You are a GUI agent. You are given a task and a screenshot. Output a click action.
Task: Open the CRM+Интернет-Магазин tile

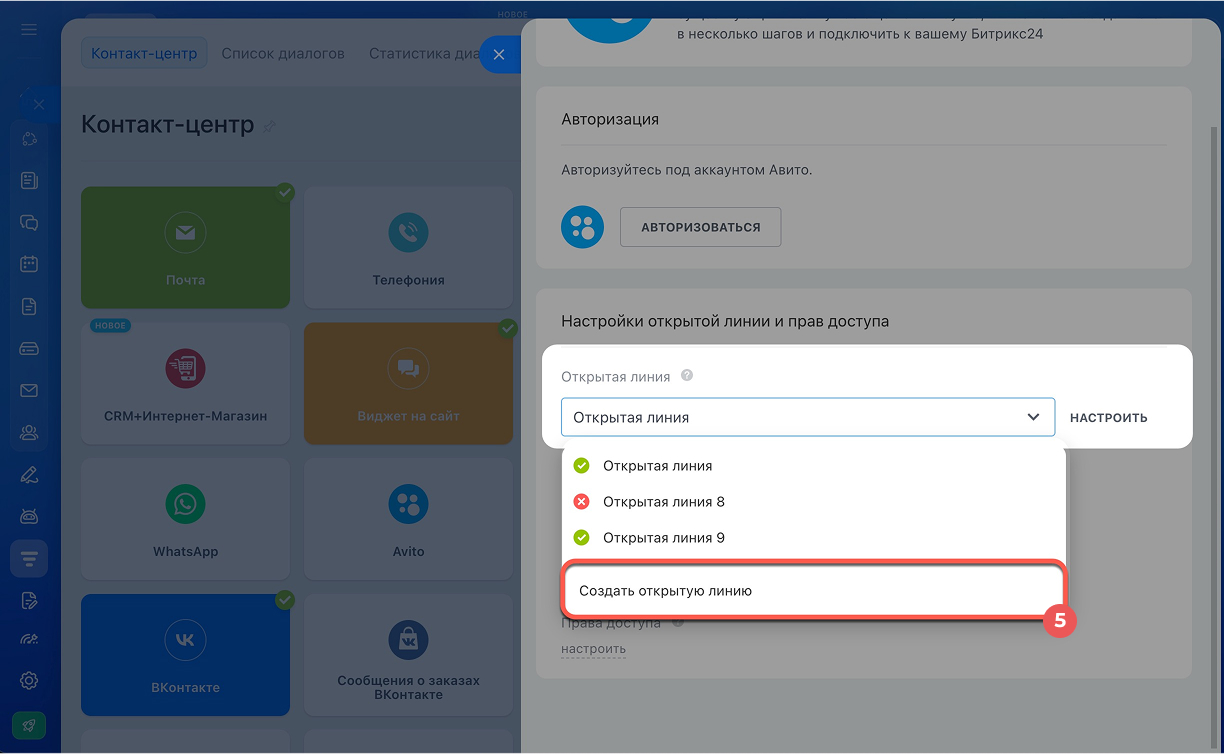click(185, 383)
